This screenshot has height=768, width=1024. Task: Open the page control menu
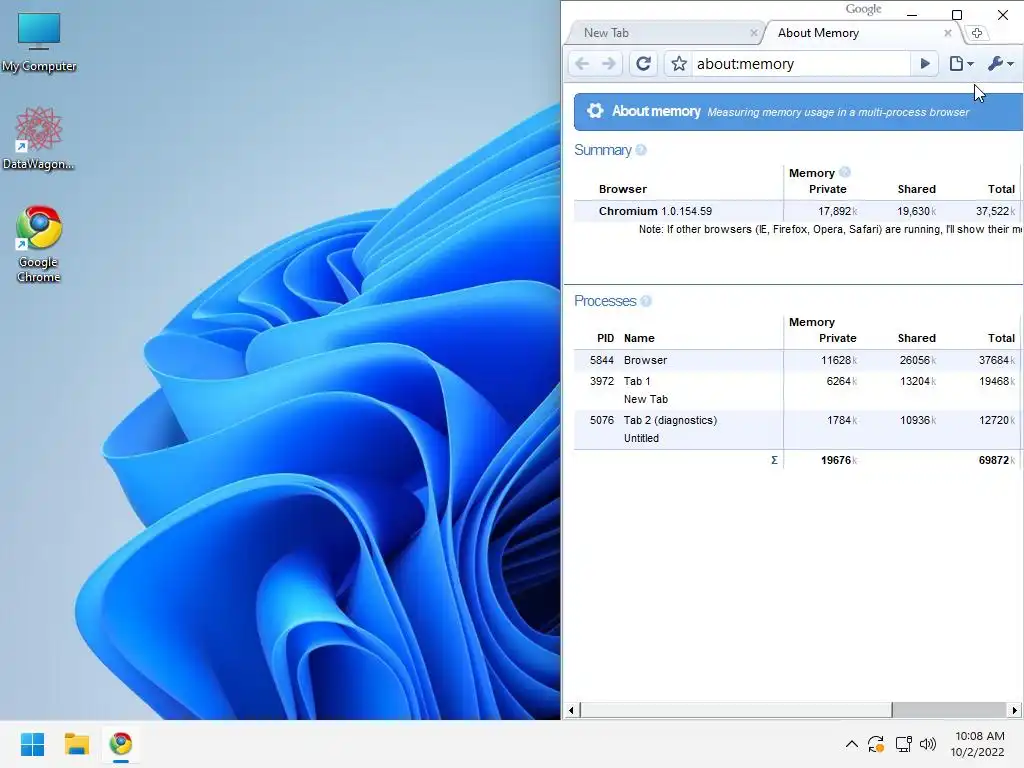click(961, 63)
